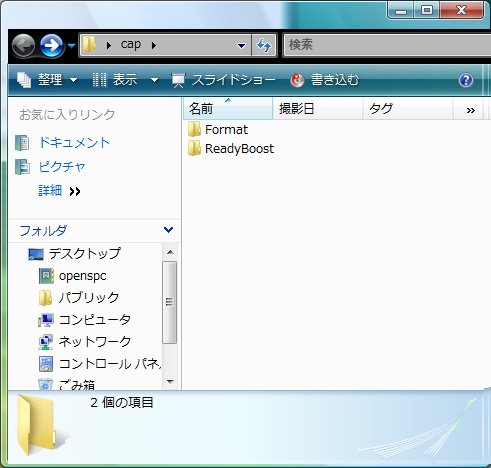This screenshot has height=468, width=491.
Task: Open recent pages dropdown next to Forward
Action: (x=71, y=45)
